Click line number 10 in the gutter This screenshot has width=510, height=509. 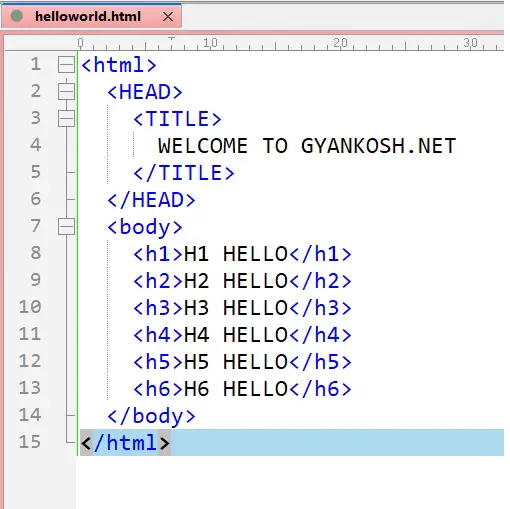(x=30, y=307)
